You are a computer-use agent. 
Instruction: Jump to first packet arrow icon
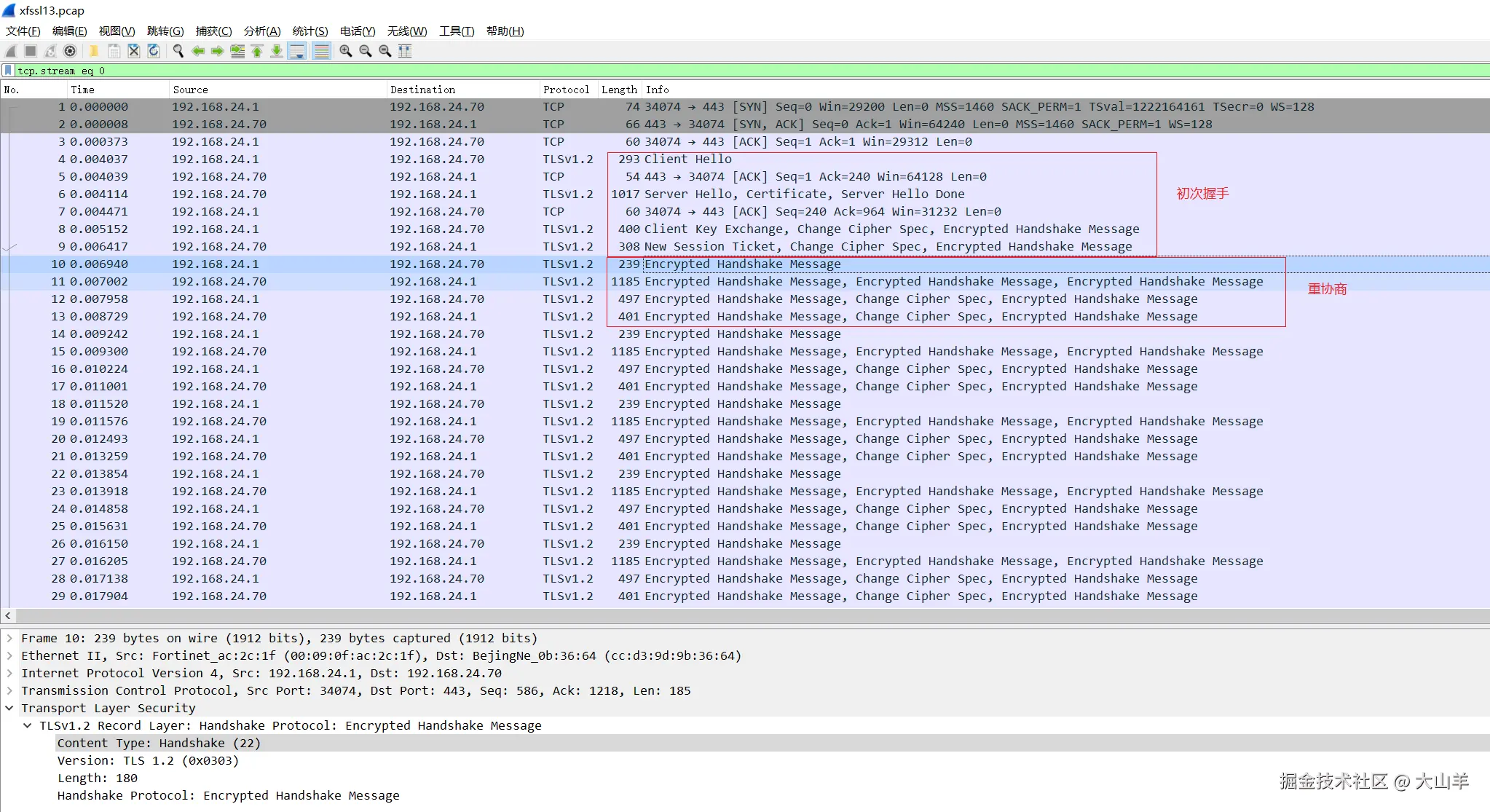[257, 51]
